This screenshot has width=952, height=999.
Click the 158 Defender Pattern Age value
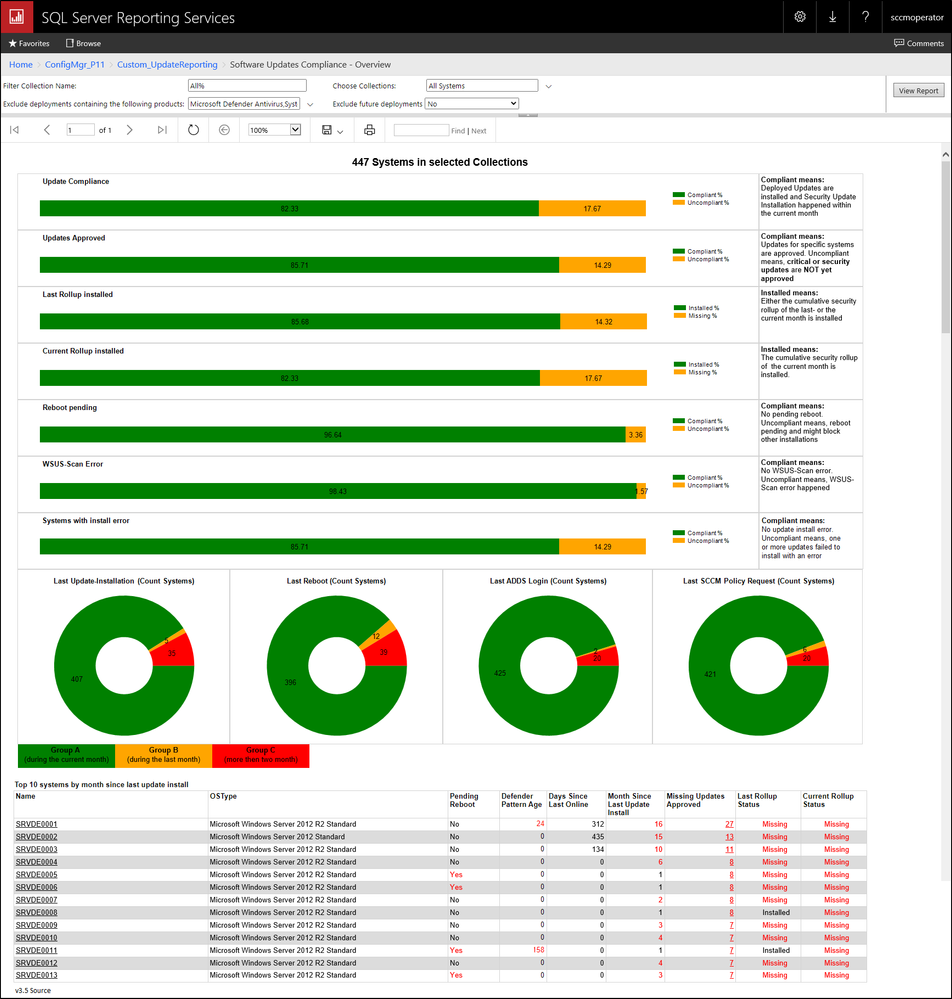click(538, 950)
